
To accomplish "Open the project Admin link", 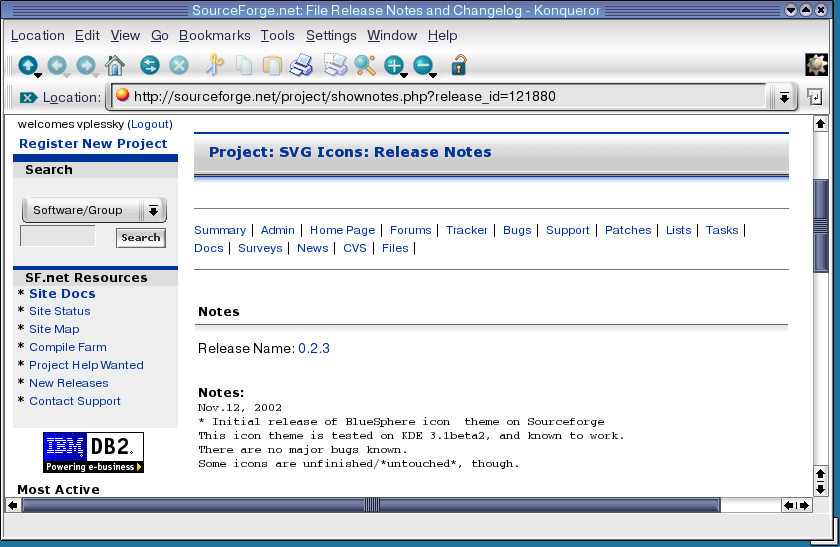I will click(x=278, y=230).
